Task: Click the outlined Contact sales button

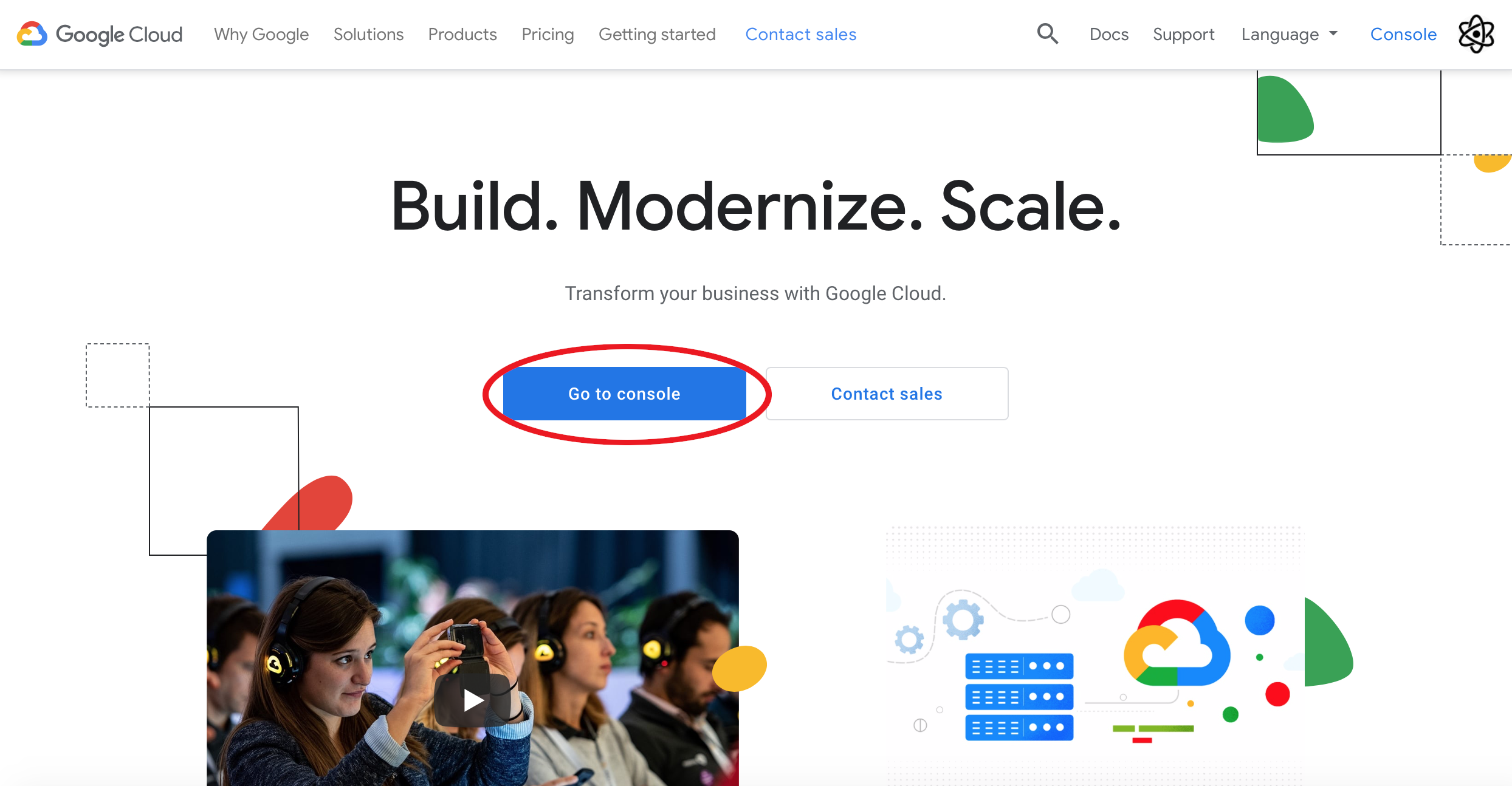Action: click(x=887, y=394)
